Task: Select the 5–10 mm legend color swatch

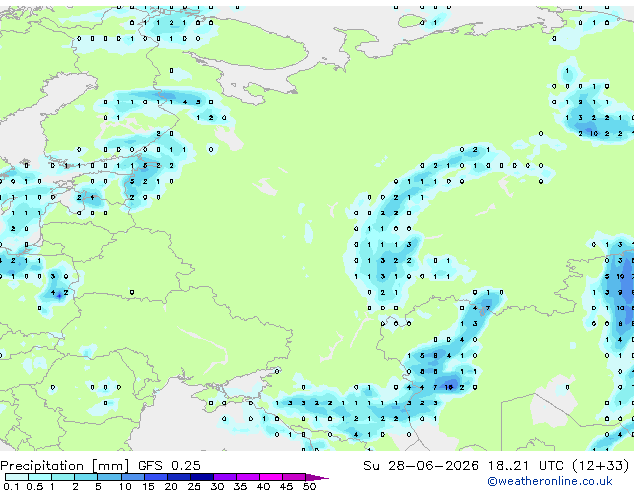Action: pos(109,477)
